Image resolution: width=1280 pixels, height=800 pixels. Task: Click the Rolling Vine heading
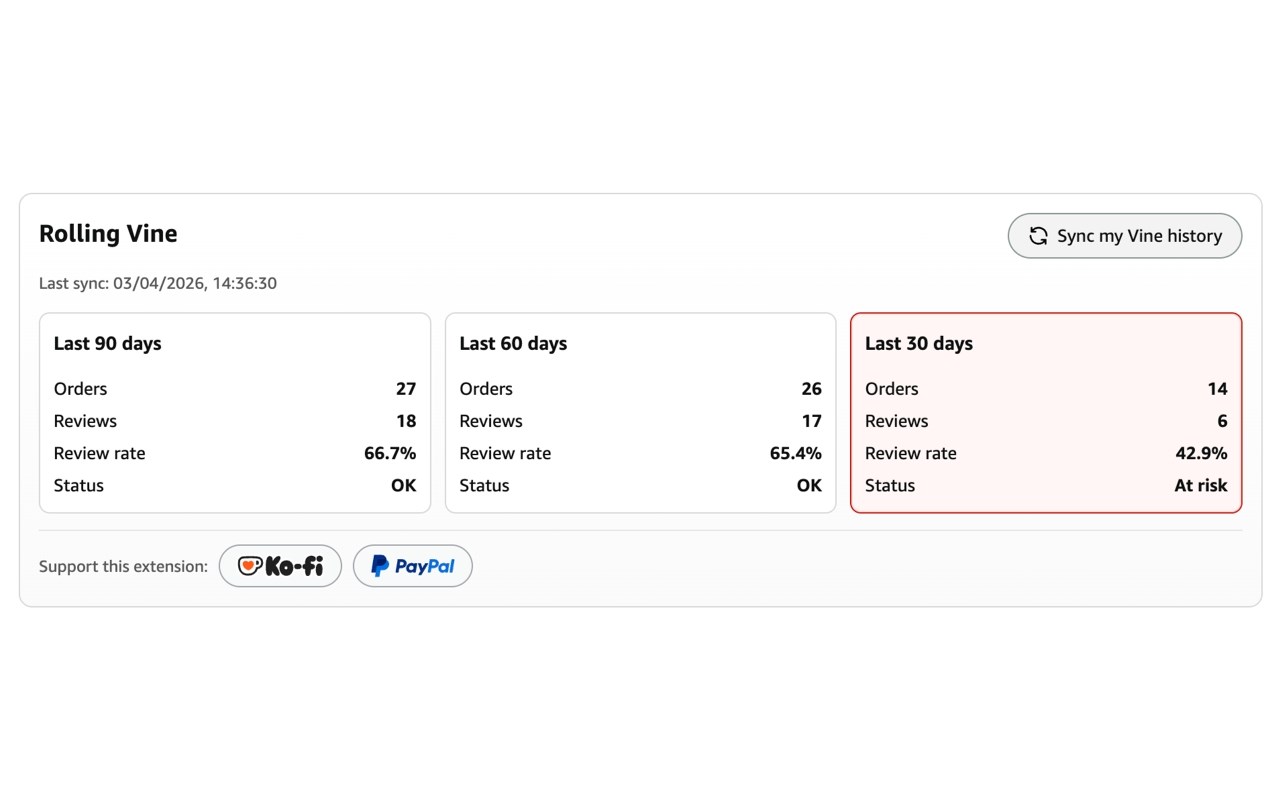pos(108,234)
